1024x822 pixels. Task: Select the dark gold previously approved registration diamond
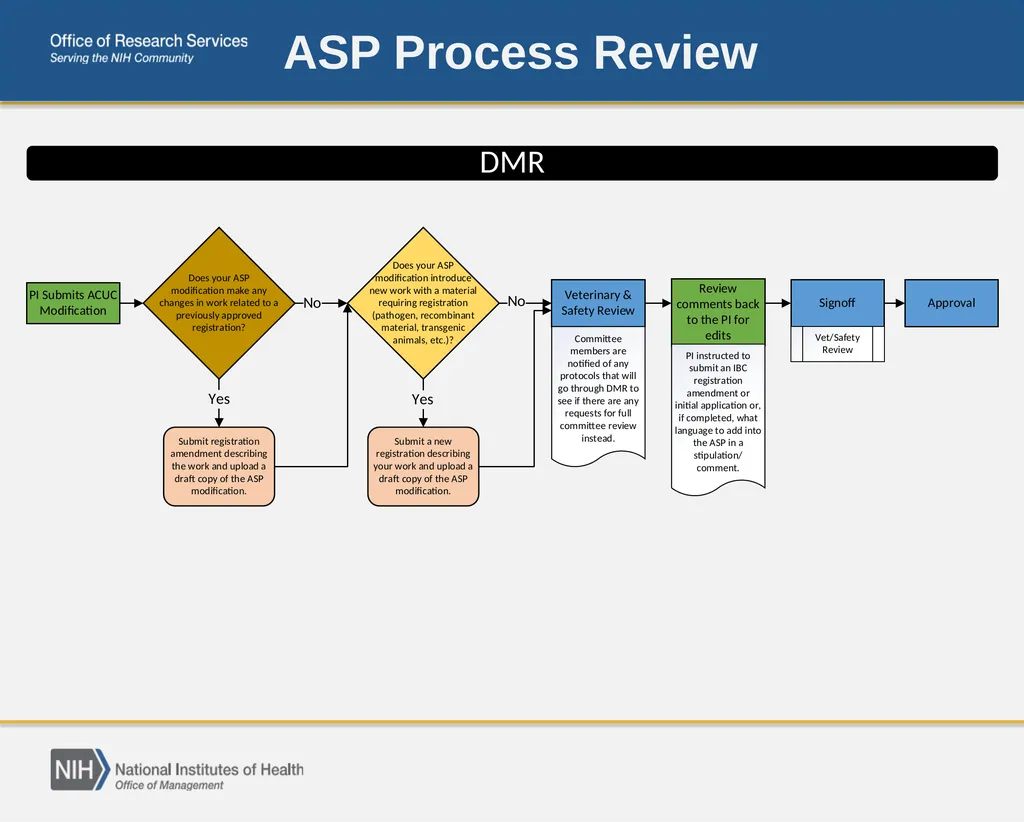219,303
